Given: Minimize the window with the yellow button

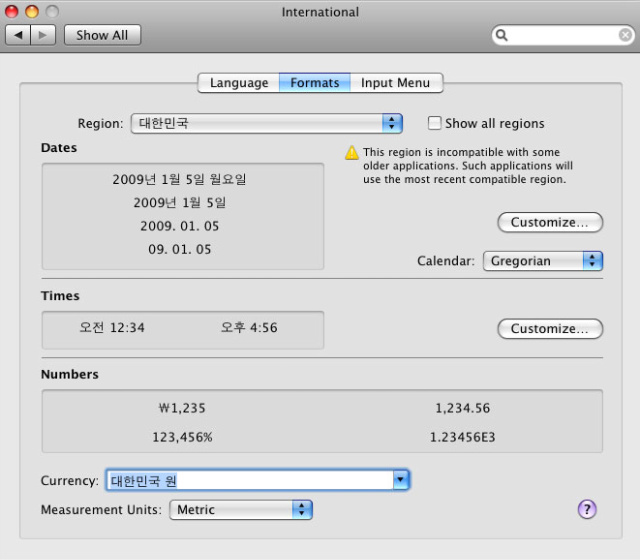Looking at the screenshot, I should [x=32, y=11].
